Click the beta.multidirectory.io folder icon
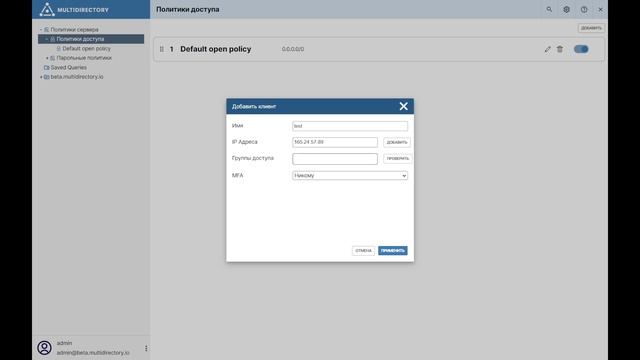Image resolution: width=640 pixels, height=360 pixels. 47,77
